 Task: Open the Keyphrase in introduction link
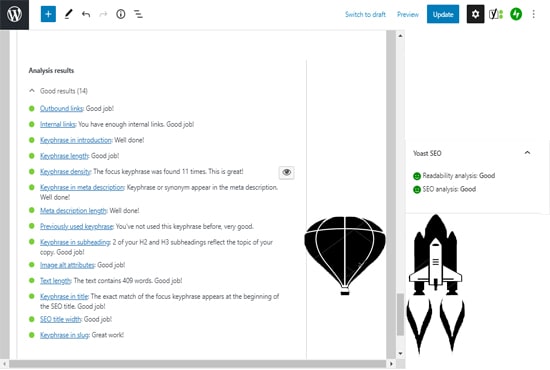pos(76,140)
